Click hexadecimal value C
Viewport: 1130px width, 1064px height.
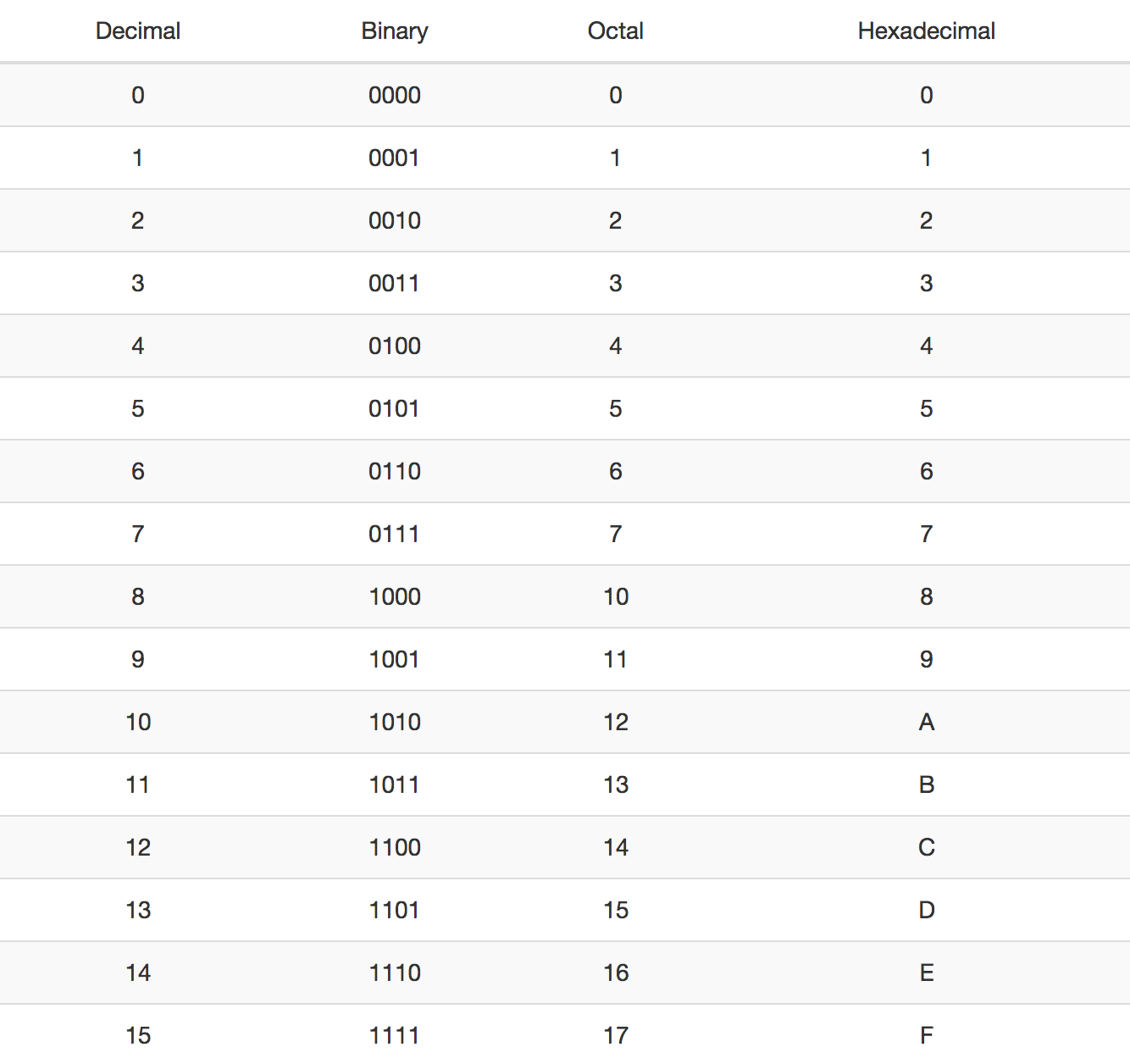(x=926, y=847)
